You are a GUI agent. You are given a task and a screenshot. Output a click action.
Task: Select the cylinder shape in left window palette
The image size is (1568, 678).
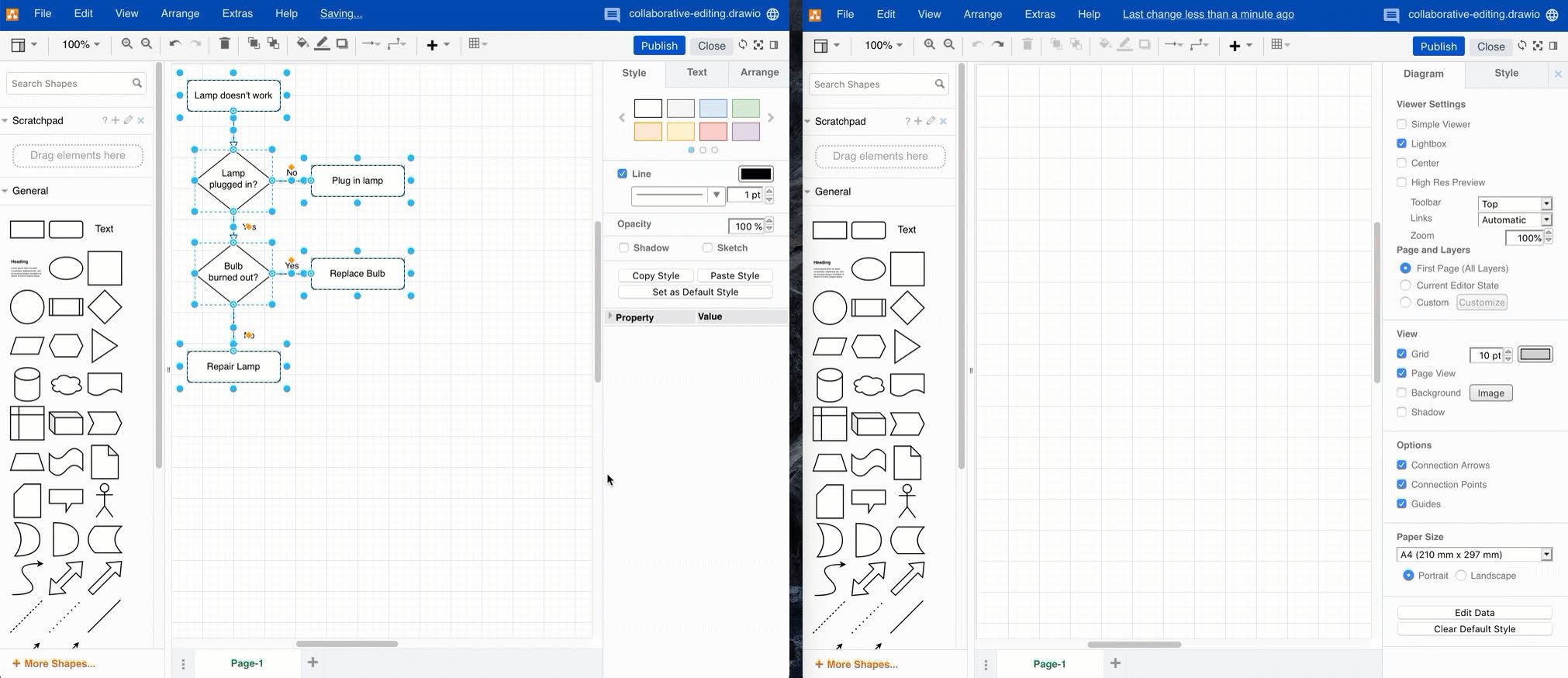27,385
